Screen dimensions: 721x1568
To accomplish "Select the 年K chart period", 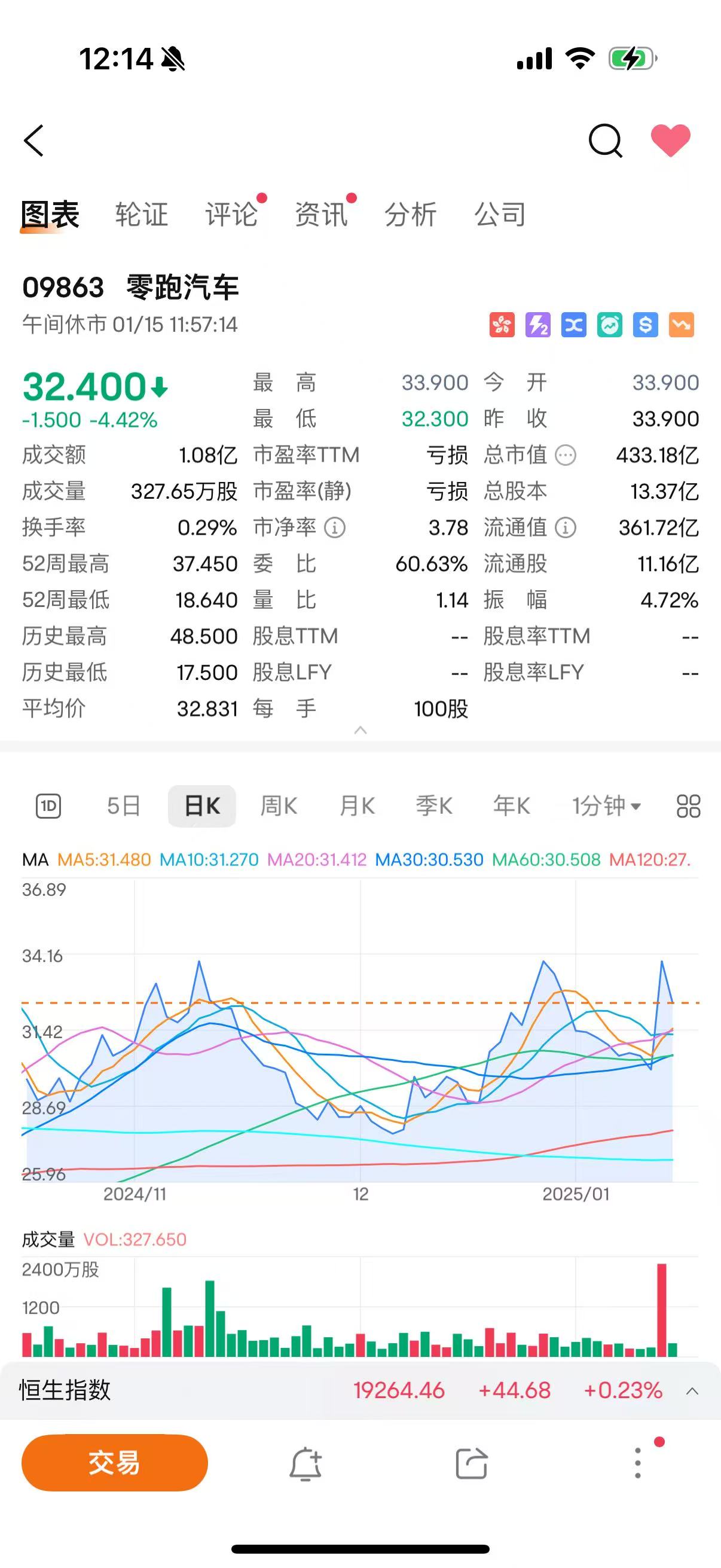I will 512,807.
